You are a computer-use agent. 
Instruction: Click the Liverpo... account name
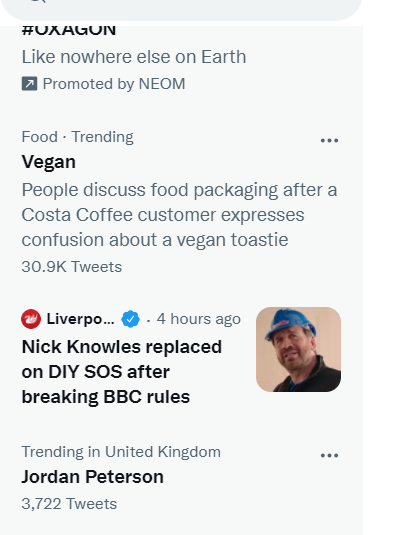pos(81,319)
